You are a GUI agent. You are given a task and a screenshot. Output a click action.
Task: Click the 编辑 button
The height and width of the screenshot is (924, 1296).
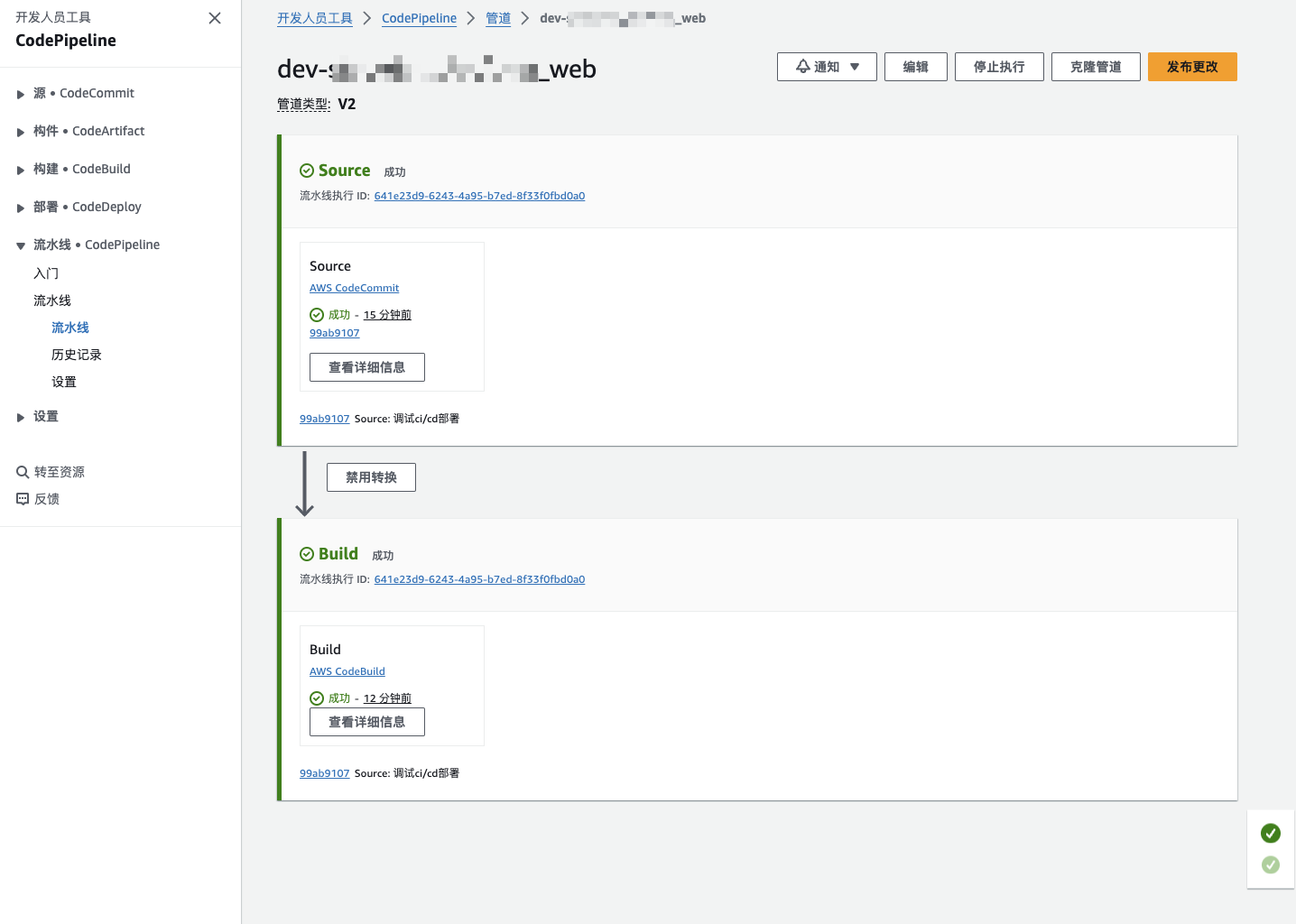coord(916,67)
